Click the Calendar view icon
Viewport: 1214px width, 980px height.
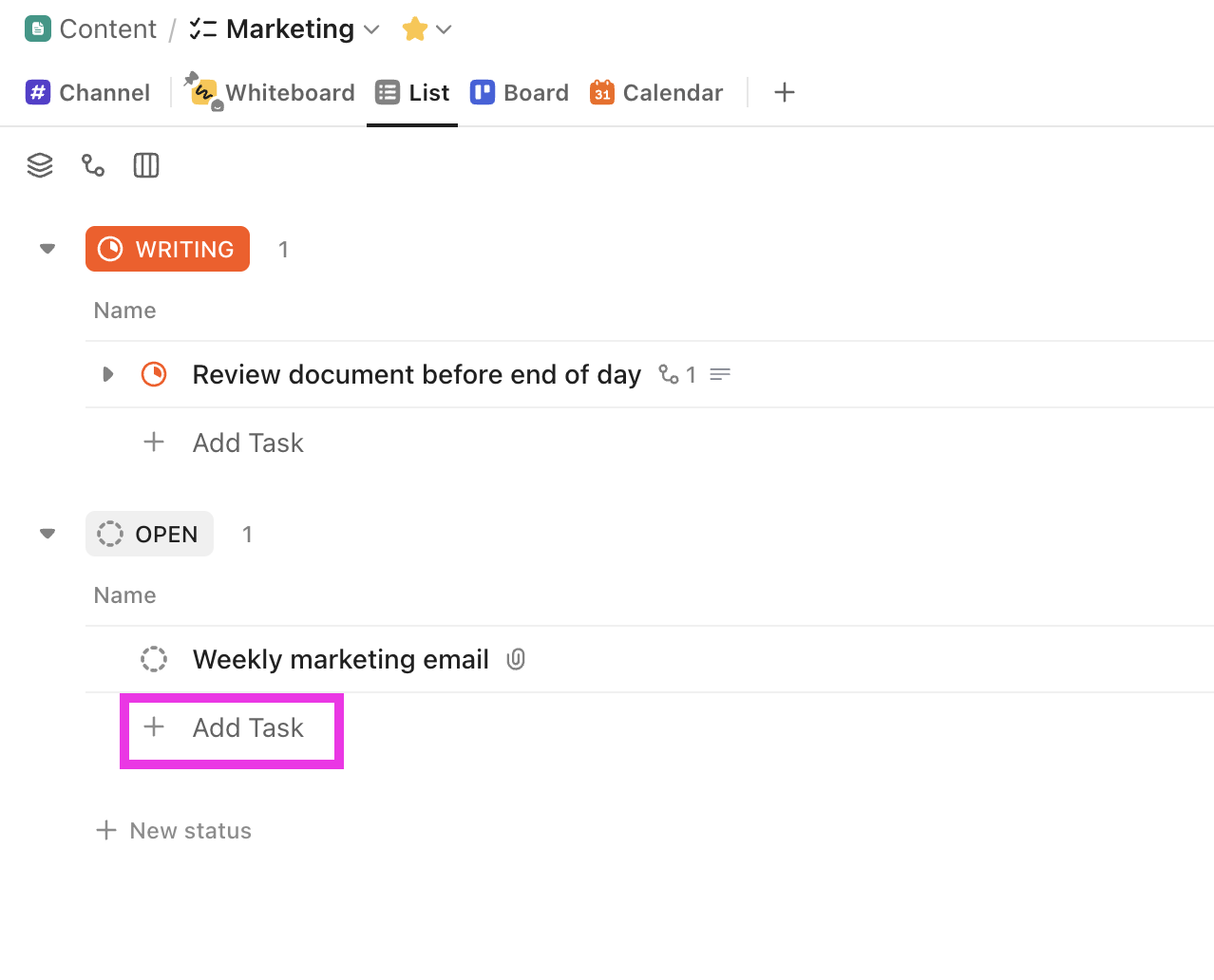pos(601,92)
